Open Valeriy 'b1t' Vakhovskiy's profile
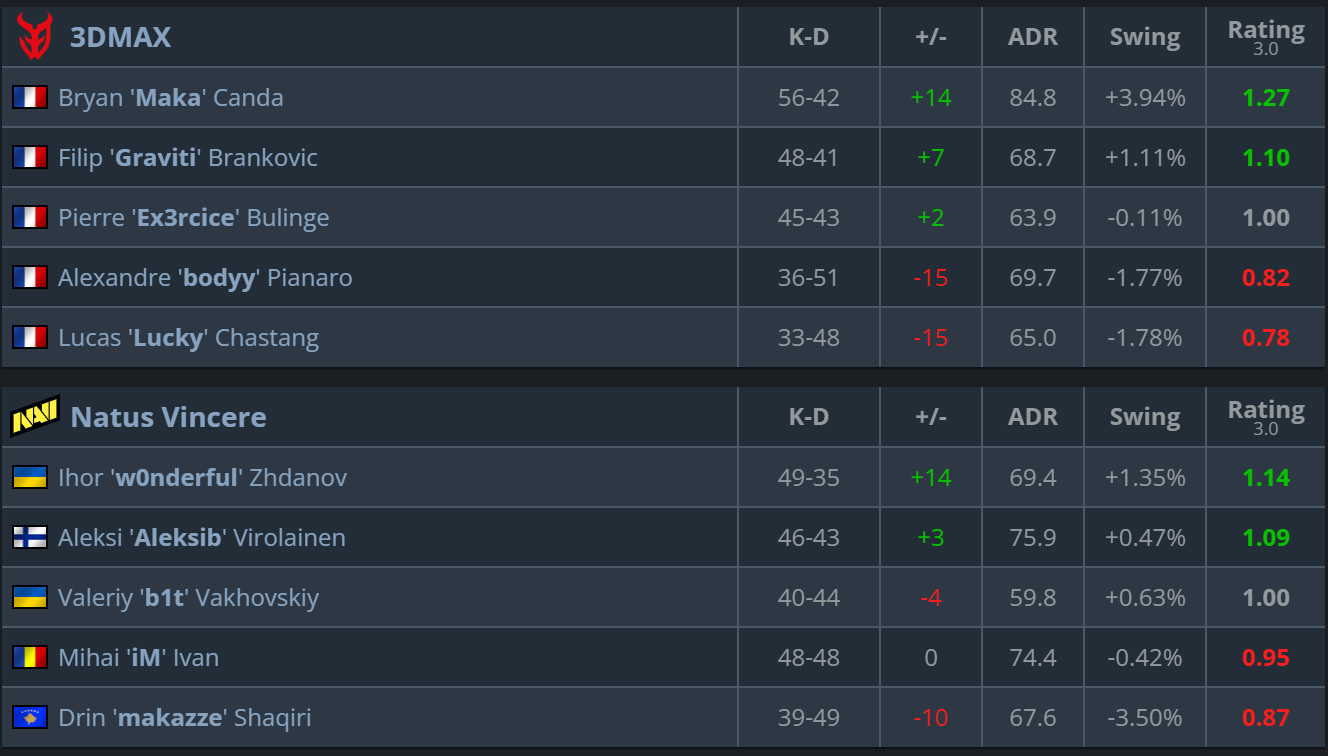This screenshot has width=1328, height=756. coord(188,597)
